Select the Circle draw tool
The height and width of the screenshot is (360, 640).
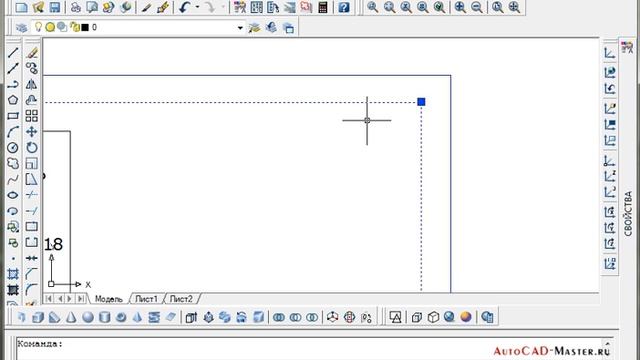(13, 147)
